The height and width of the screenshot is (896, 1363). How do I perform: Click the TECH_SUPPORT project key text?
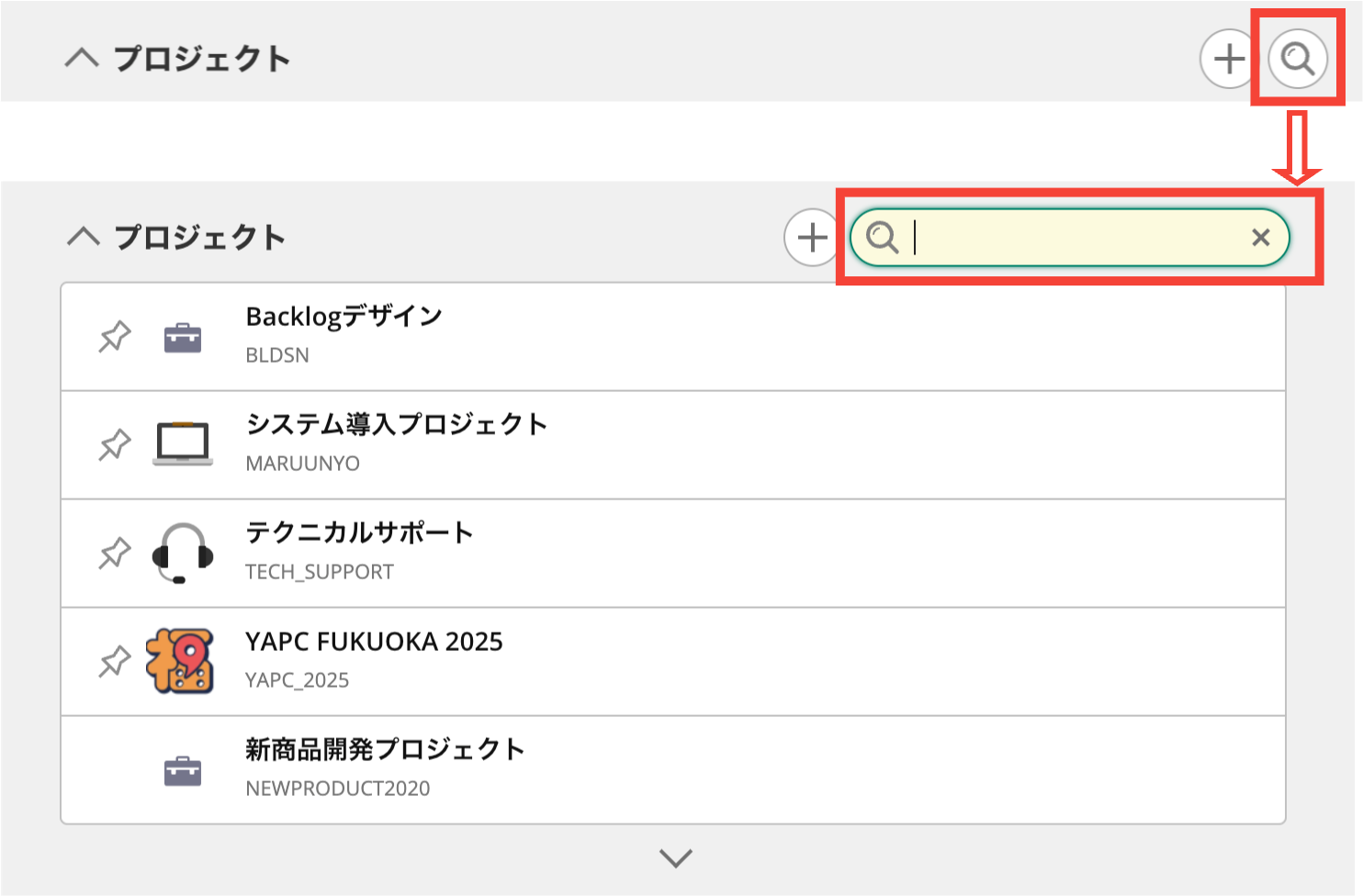click(x=320, y=572)
